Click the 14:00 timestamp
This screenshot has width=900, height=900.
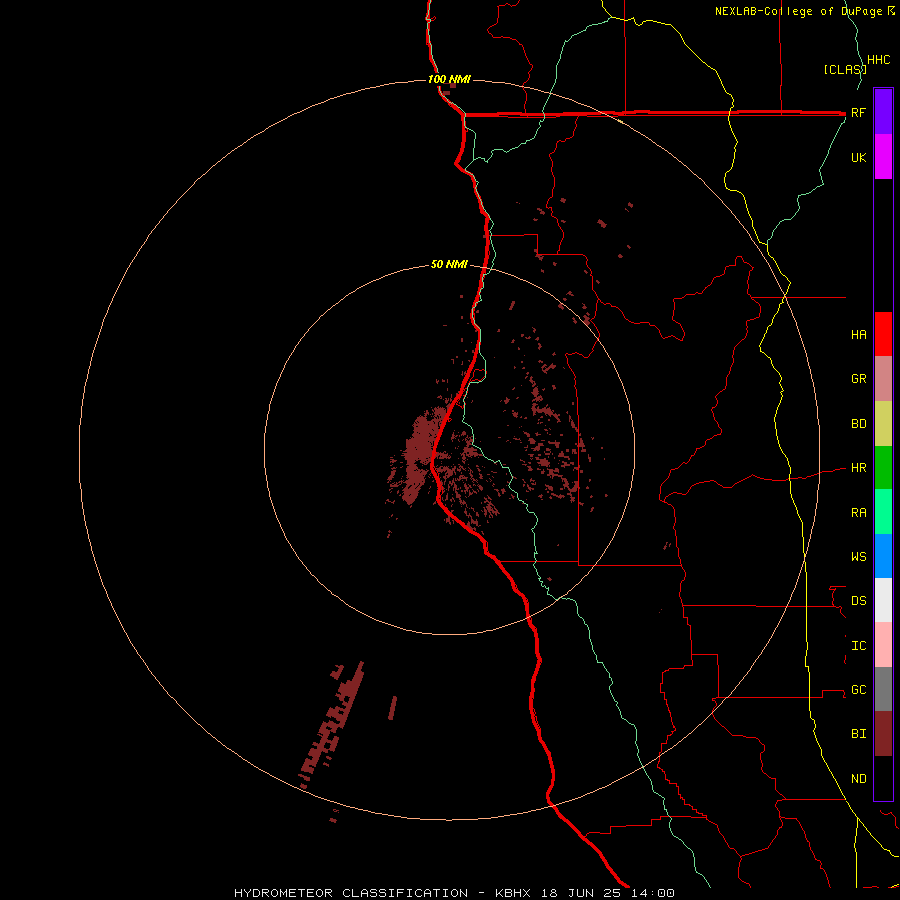coord(653,893)
